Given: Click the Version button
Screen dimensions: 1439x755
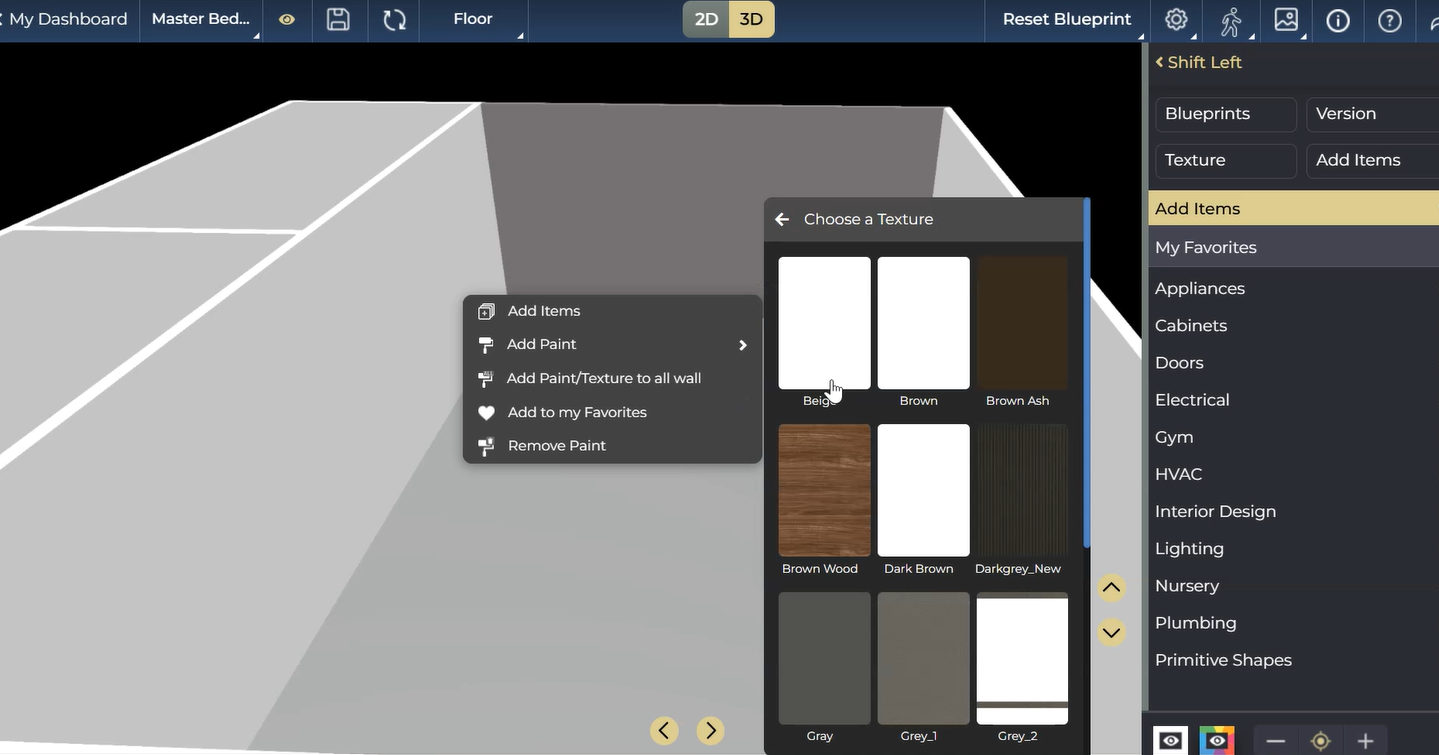Looking at the screenshot, I should 1372,114.
